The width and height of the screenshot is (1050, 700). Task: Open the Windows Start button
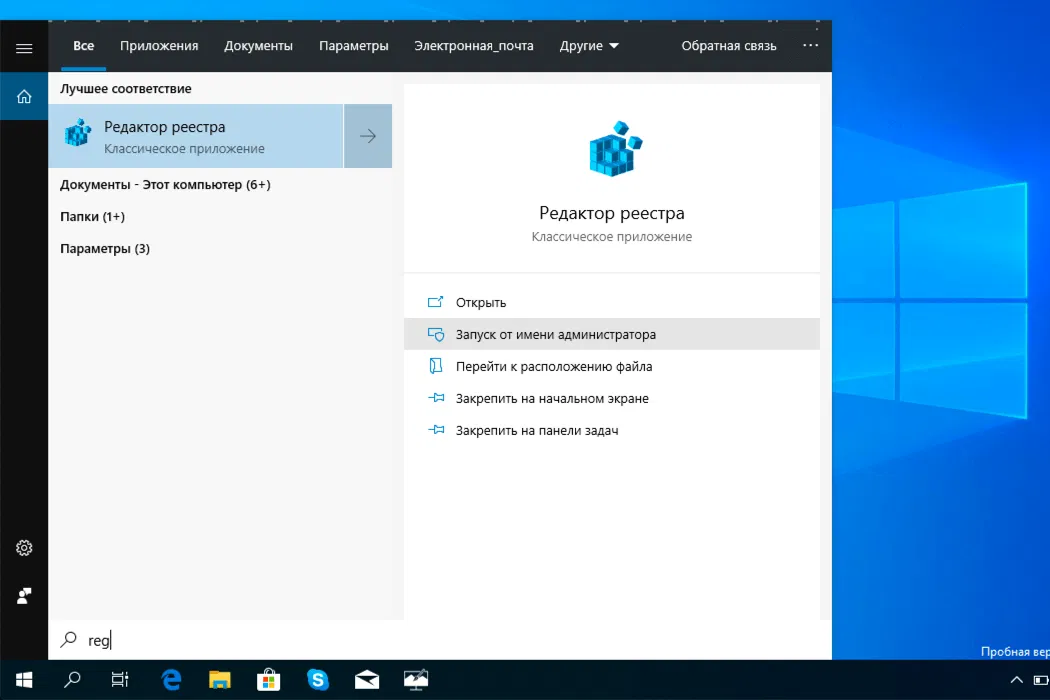point(24,680)
